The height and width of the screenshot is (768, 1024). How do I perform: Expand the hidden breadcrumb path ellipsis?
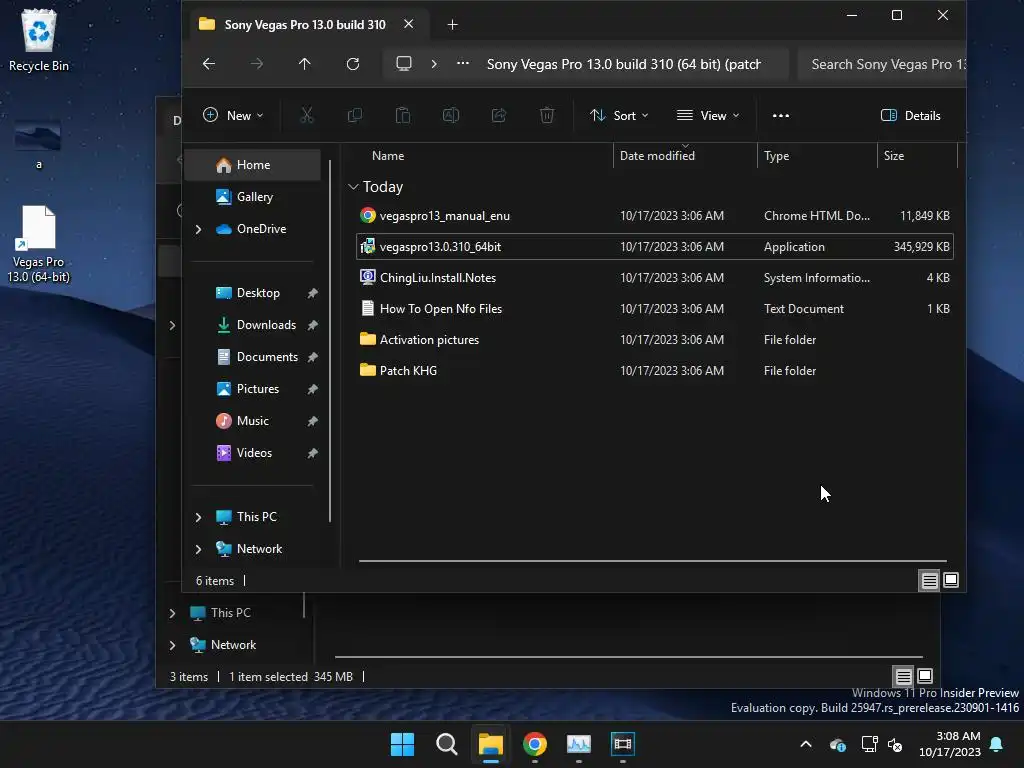point(462,63)
